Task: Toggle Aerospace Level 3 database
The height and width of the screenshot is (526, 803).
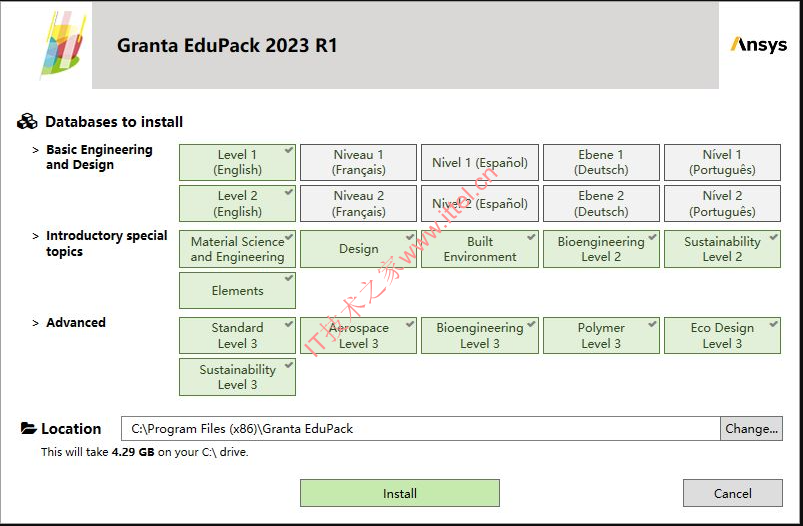Action: click(358, 335)
